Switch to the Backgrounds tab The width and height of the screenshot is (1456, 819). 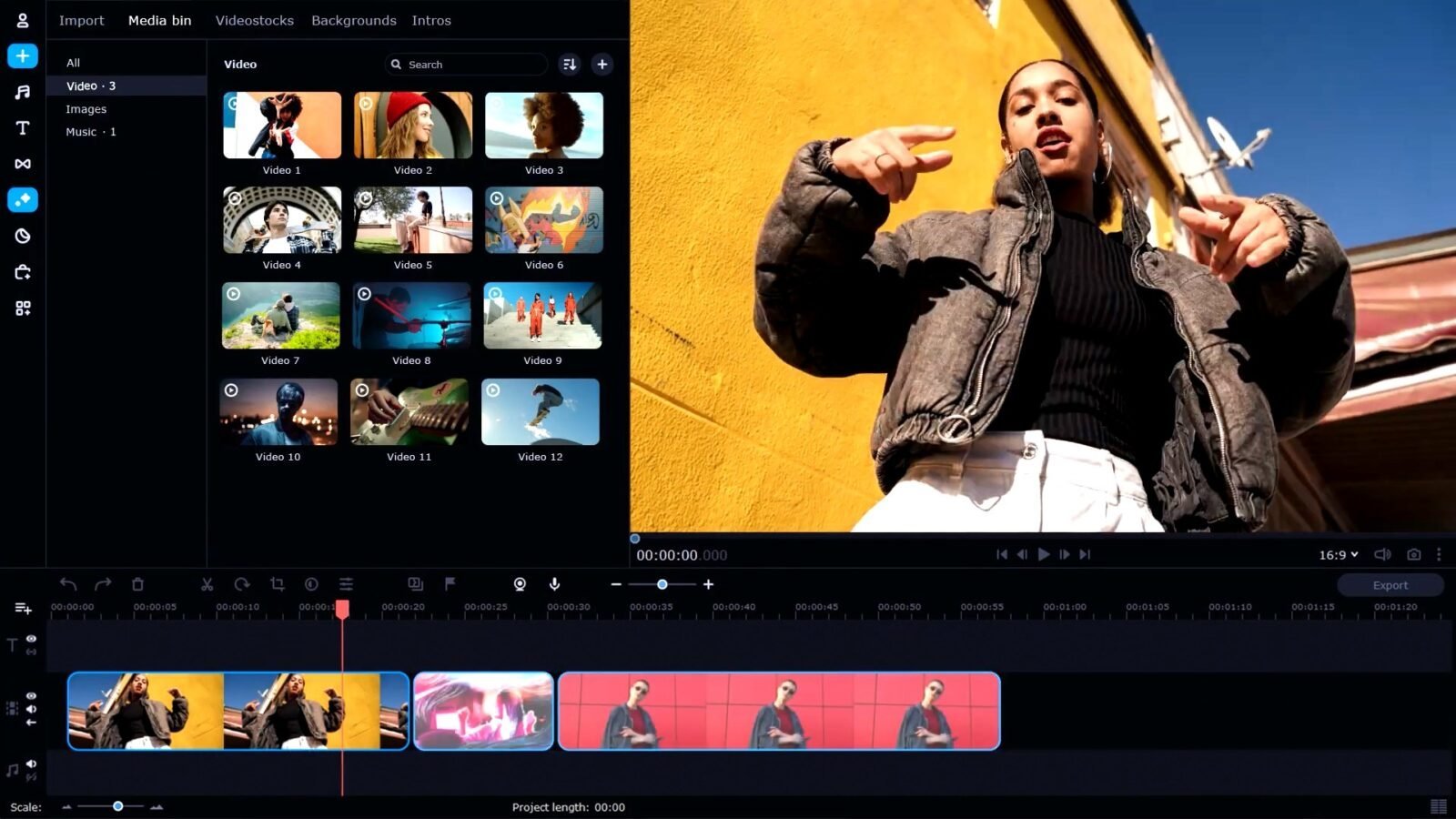point(353,20)
